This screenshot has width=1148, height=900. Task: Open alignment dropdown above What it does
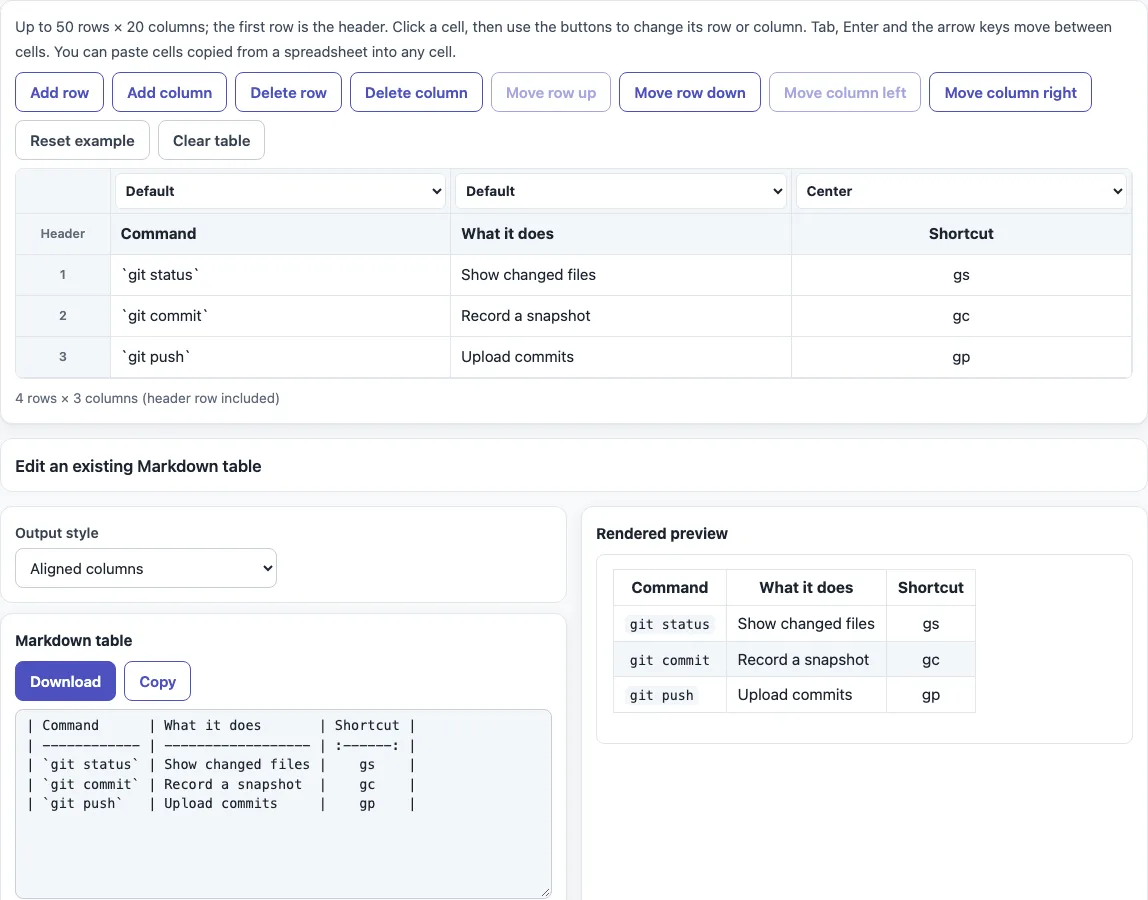point(621,191)
